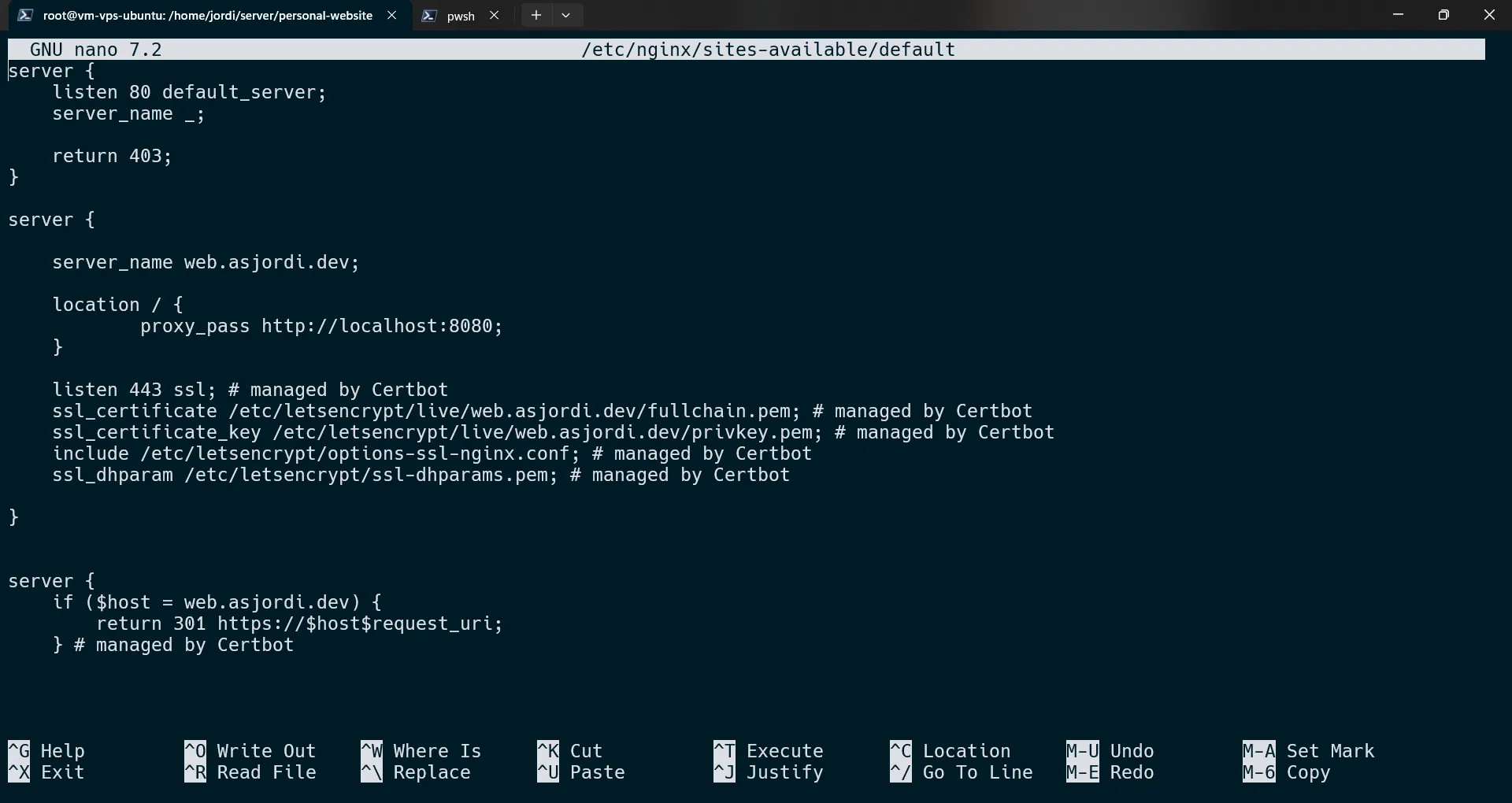Click the PowerShell icon on pwsh tab
Image resolution: width=1512 pixels, height=803 pixels.
click(429, 16)
